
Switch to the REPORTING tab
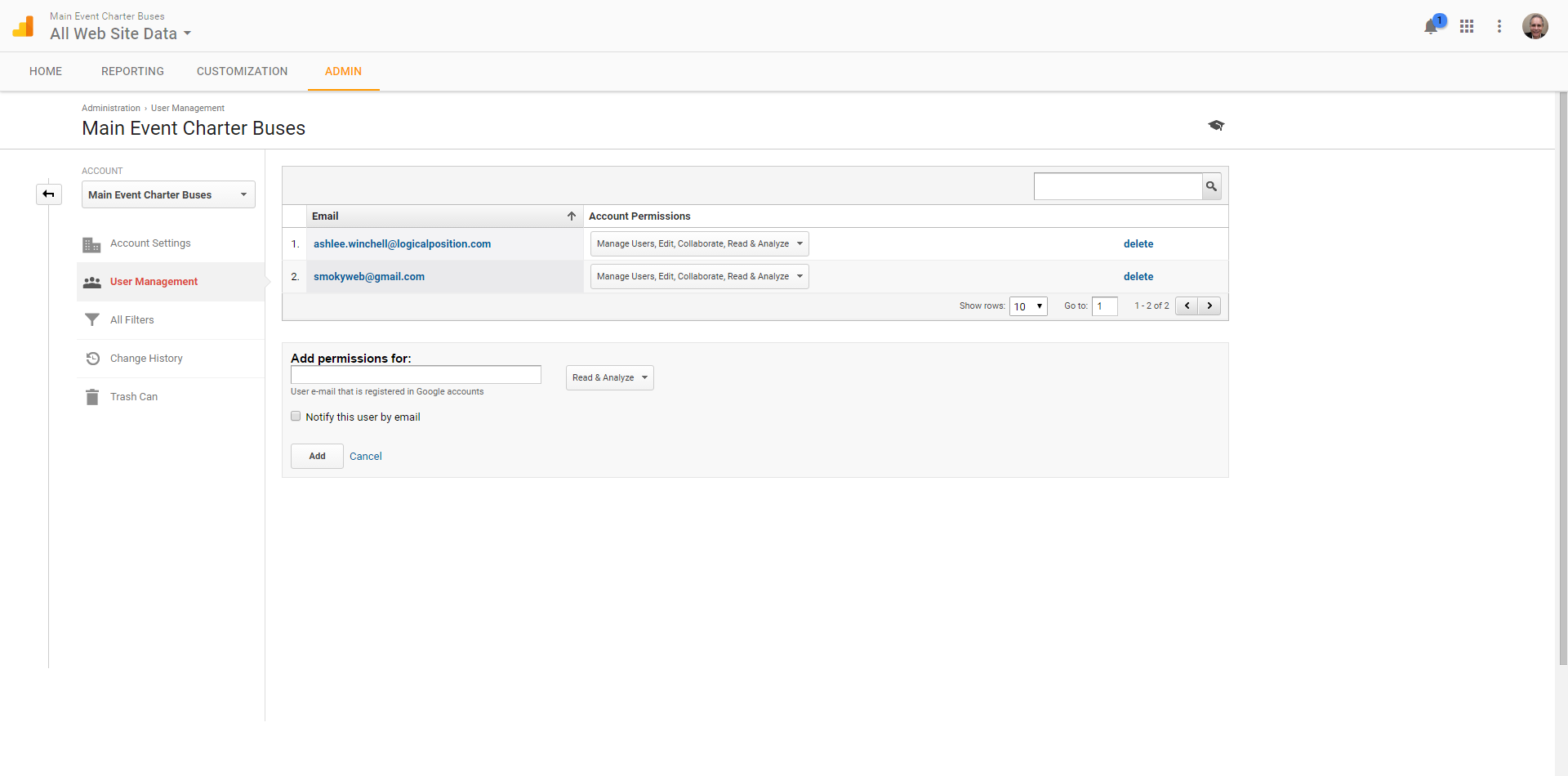tap(132, 71)
